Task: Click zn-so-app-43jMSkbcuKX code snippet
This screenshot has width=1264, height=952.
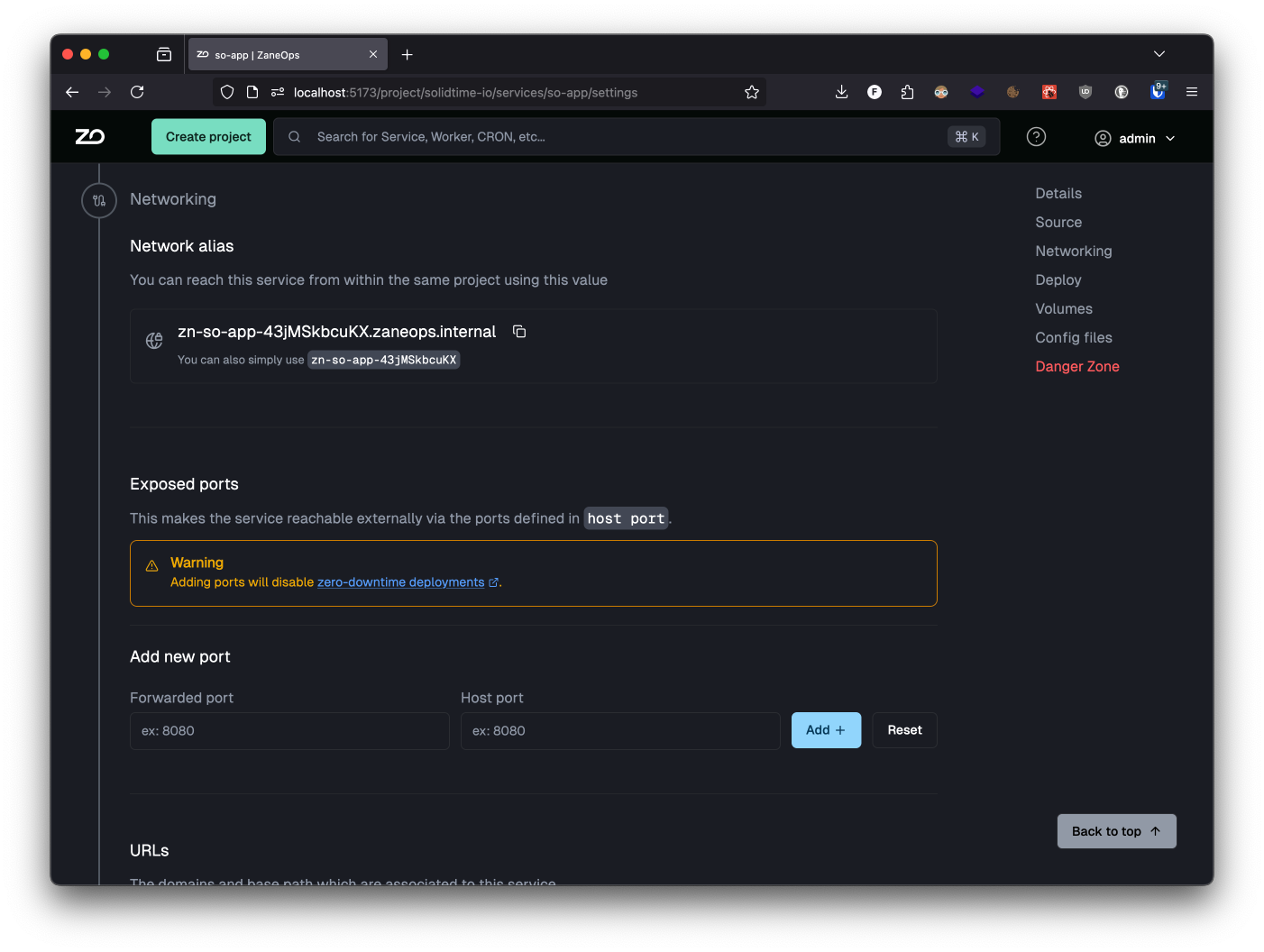Action: pyautogui.click(x=384, y=360)
